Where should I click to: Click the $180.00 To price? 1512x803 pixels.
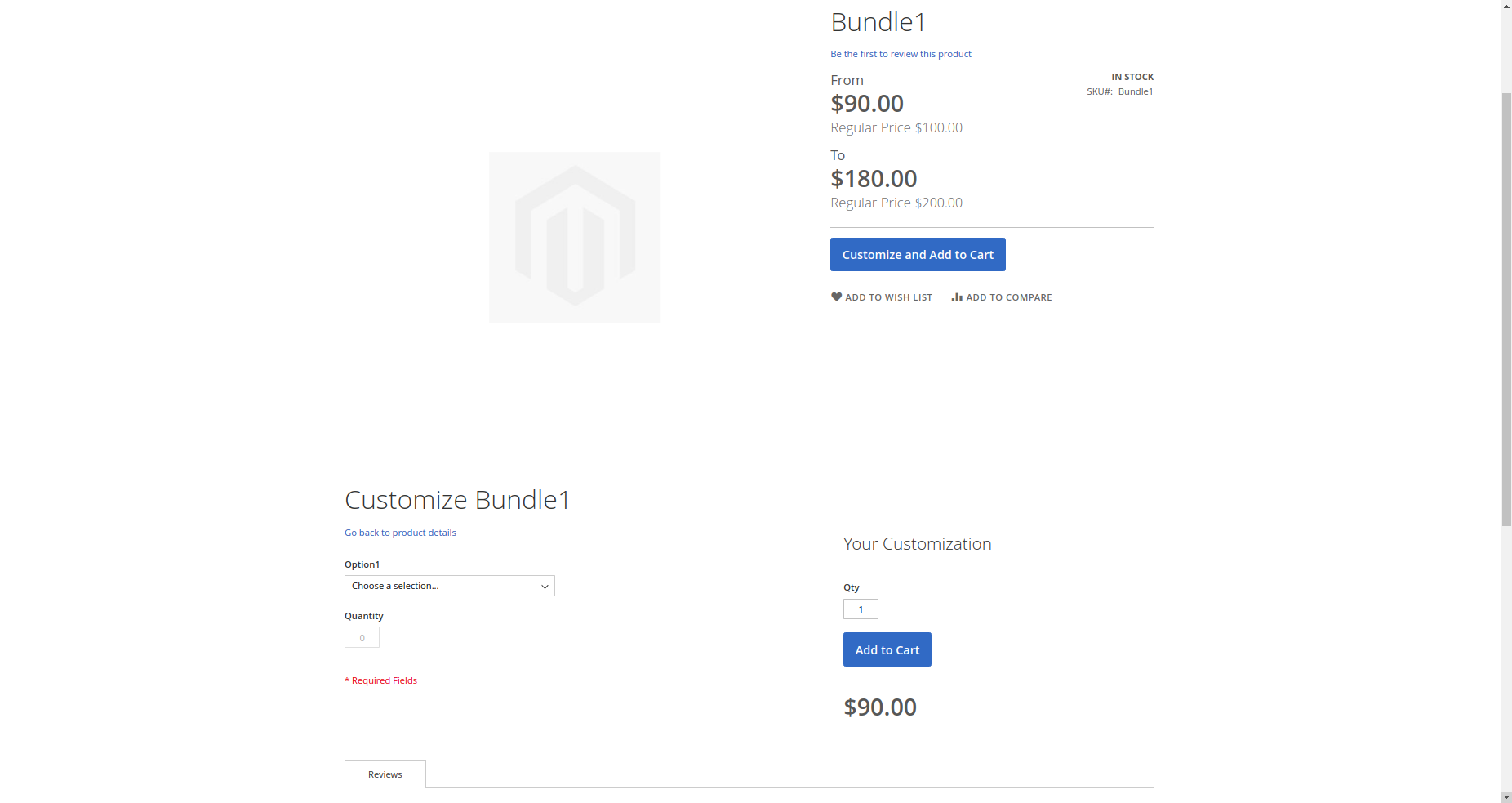point(874,179)
